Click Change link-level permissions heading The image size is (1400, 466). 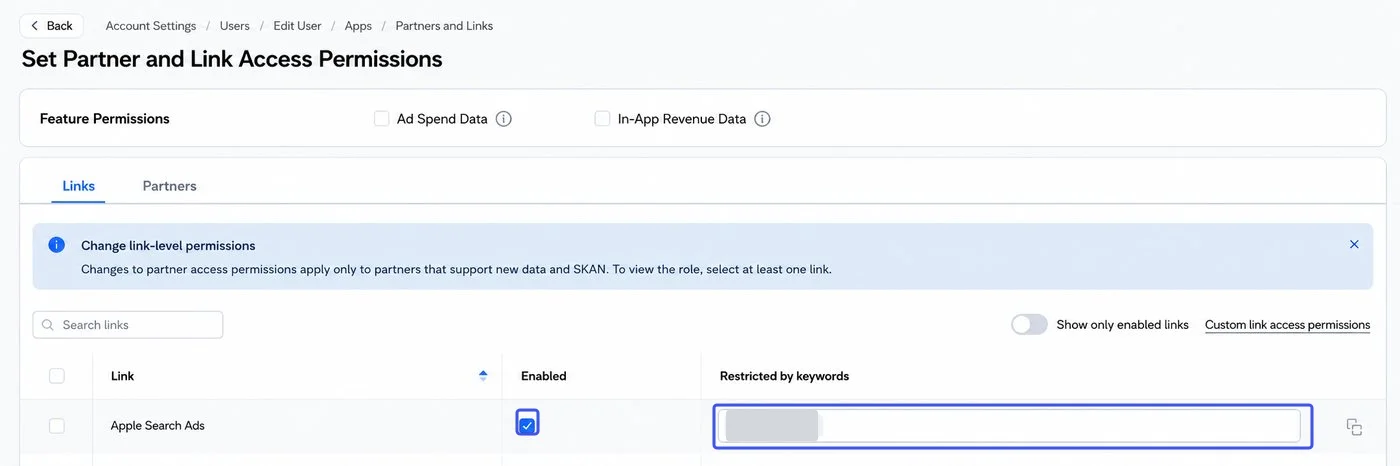pyautogui.click(x=168, y=246)
